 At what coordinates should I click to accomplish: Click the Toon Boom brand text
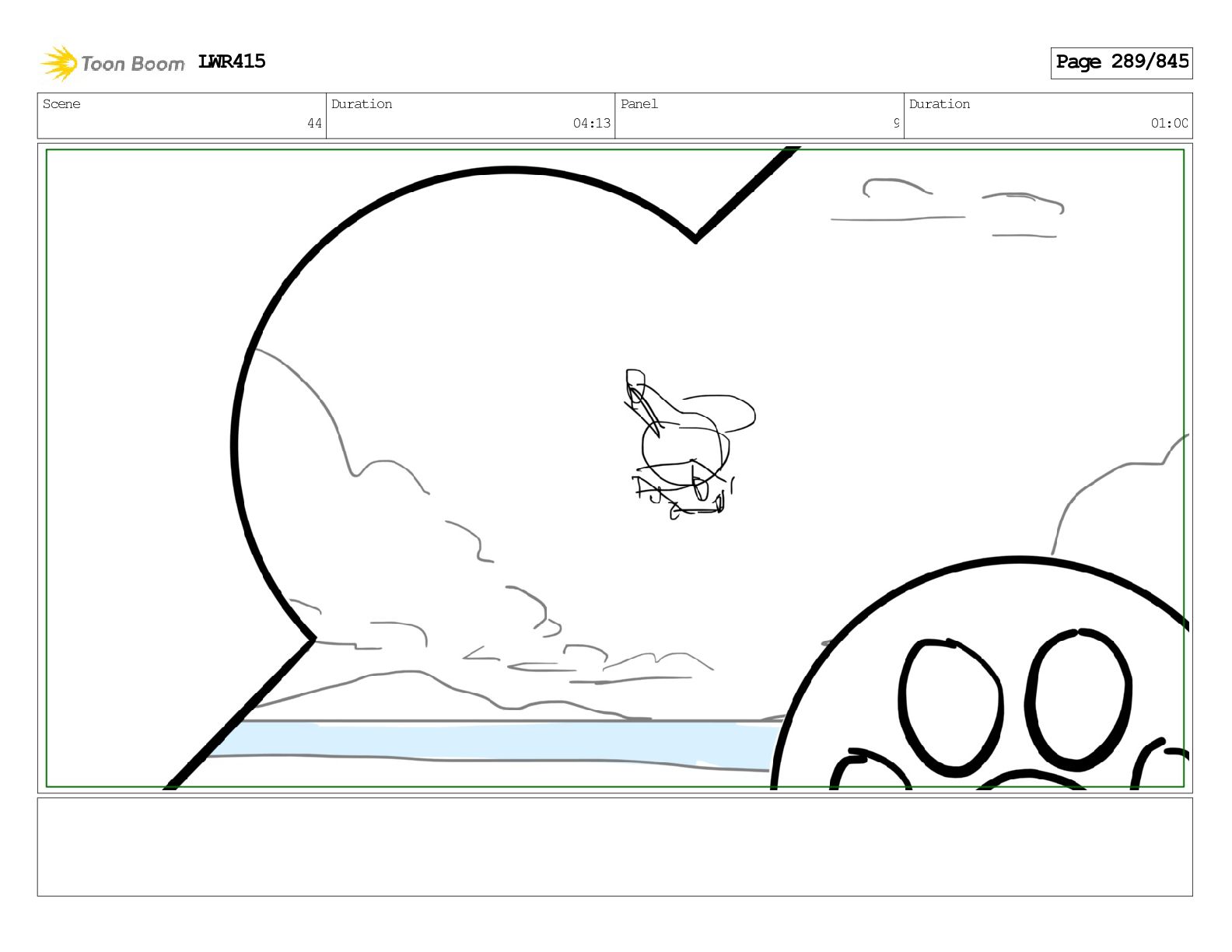[132, 64]
